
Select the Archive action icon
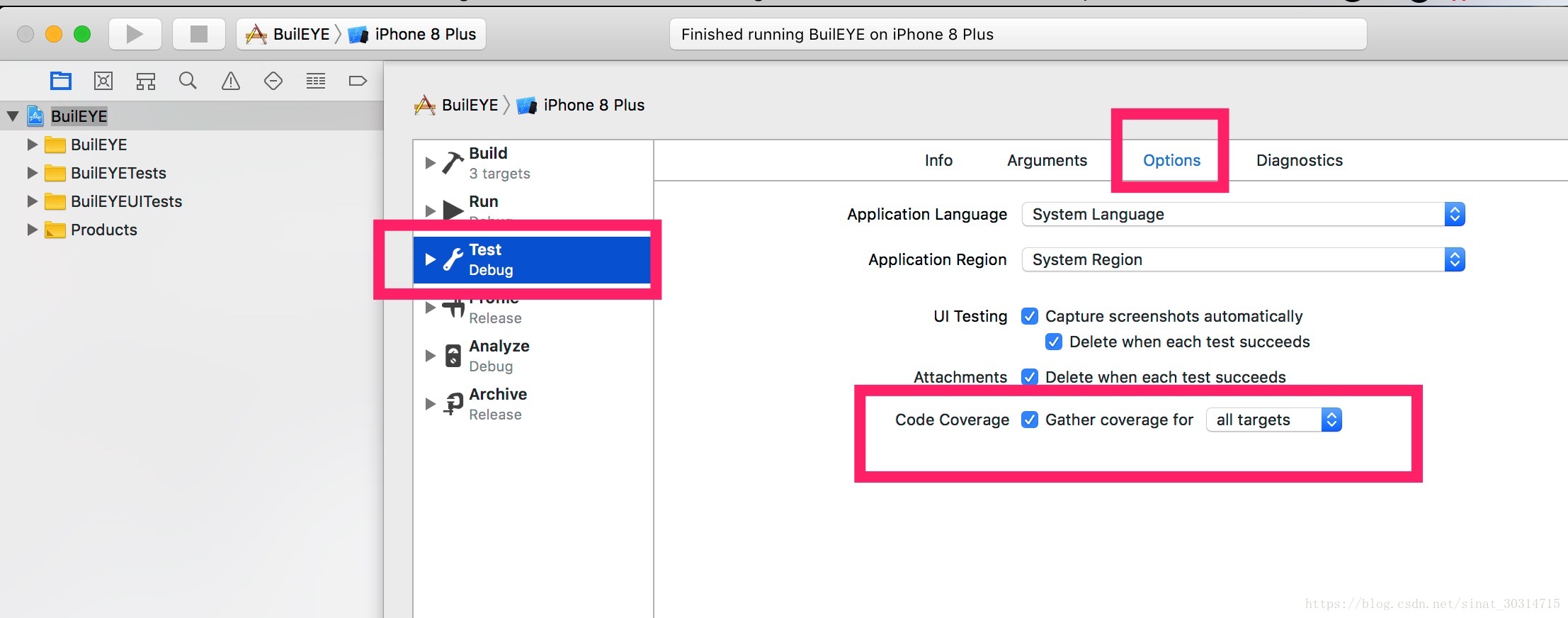pyautogui.click(x=453, y=403)
